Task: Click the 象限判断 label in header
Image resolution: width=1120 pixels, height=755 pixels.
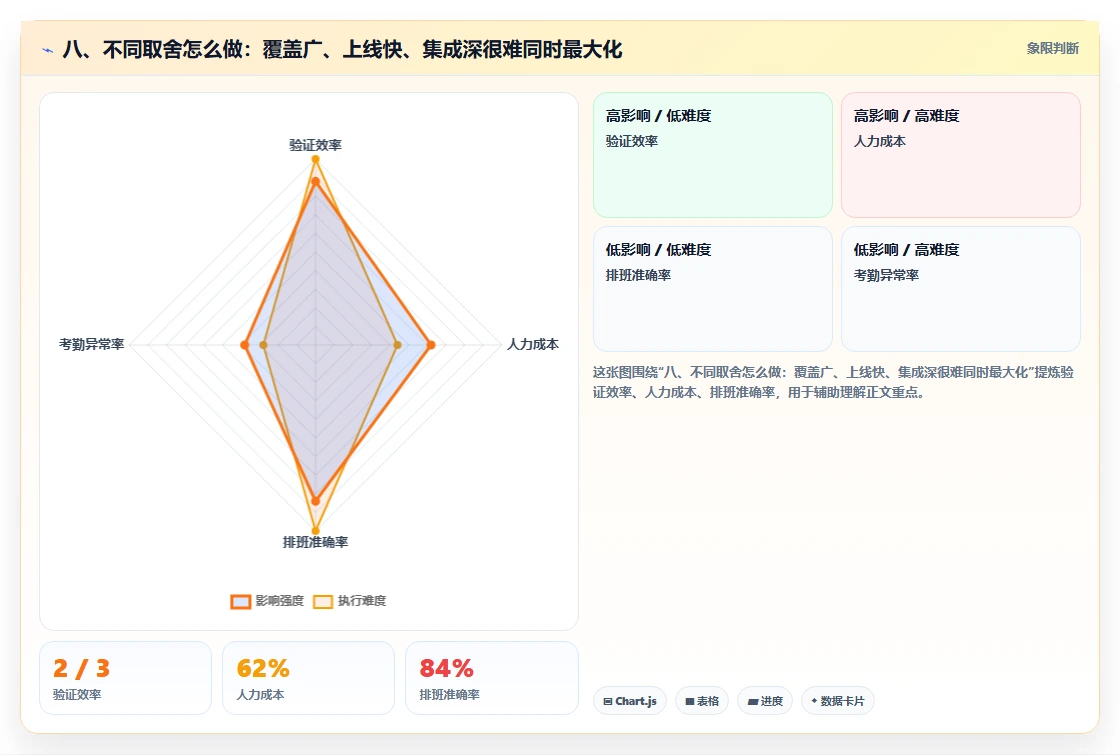Action: [1052, 49]
